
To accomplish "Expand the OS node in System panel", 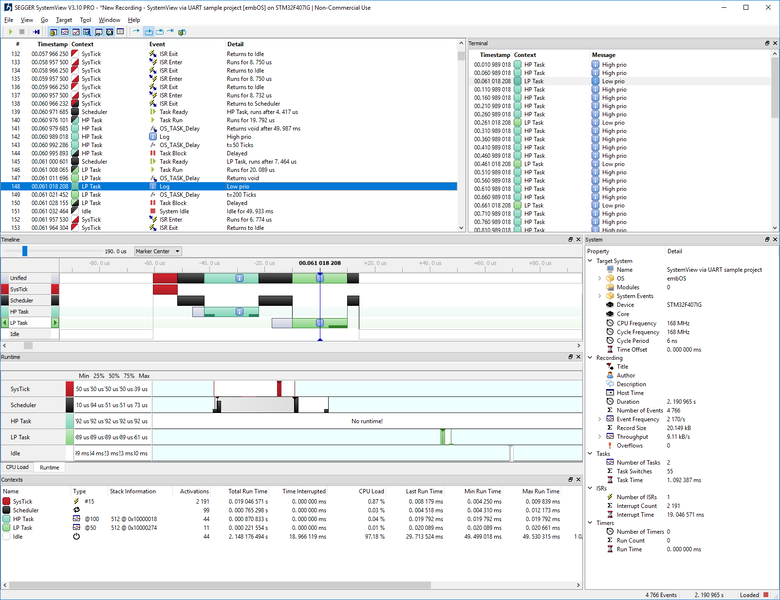I will pyautogui.click(x=599, y=279).
